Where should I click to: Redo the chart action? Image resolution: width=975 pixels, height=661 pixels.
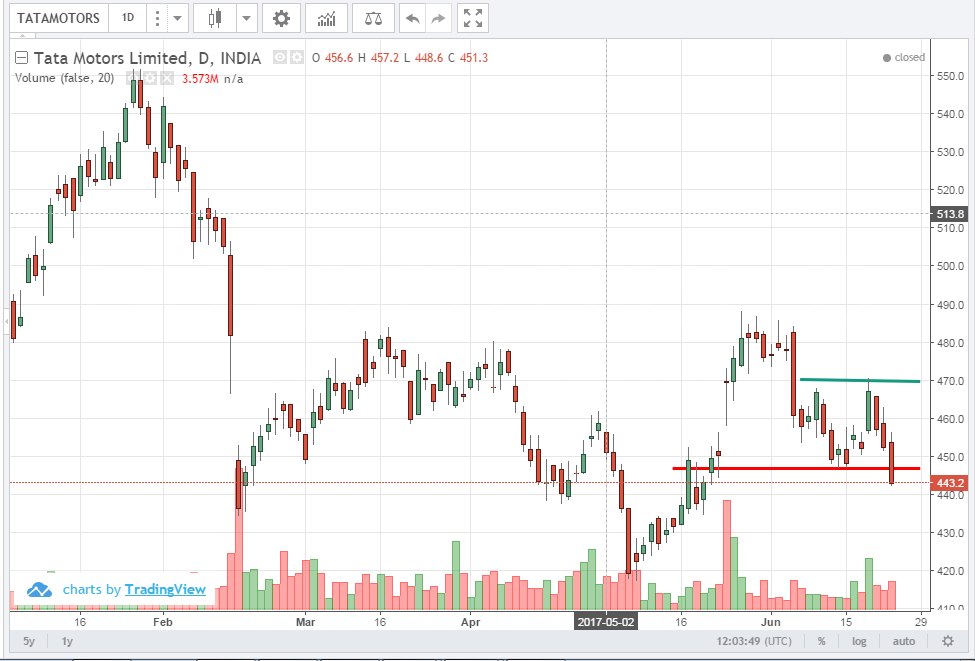(438, 18)
